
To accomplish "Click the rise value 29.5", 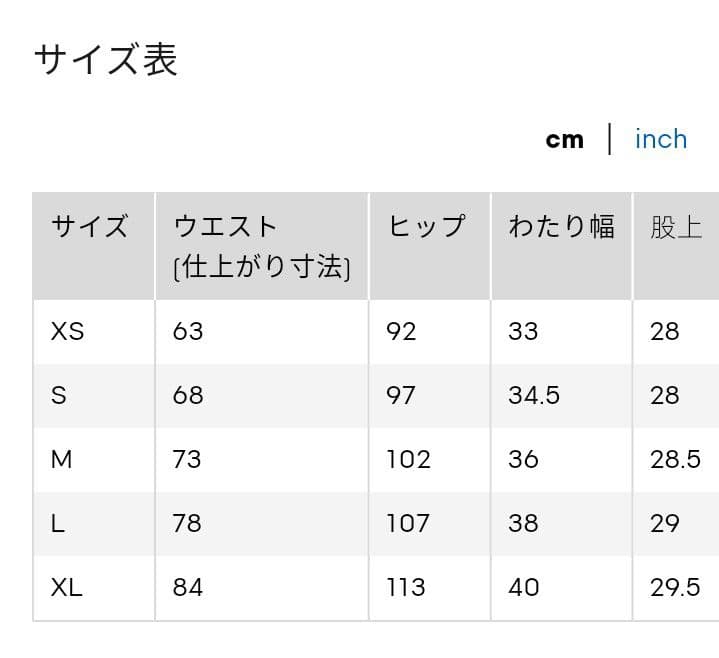I will coord(675,587).
